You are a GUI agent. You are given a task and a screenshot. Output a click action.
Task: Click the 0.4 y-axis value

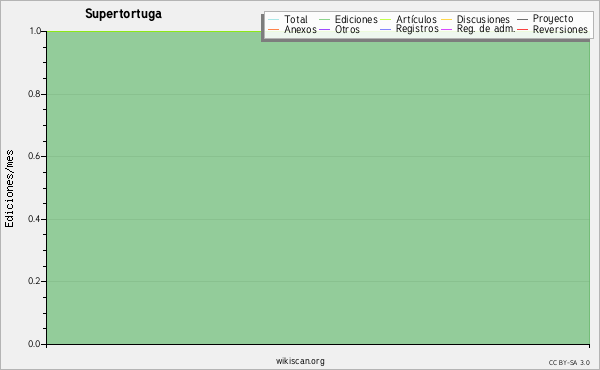[34, 219]
